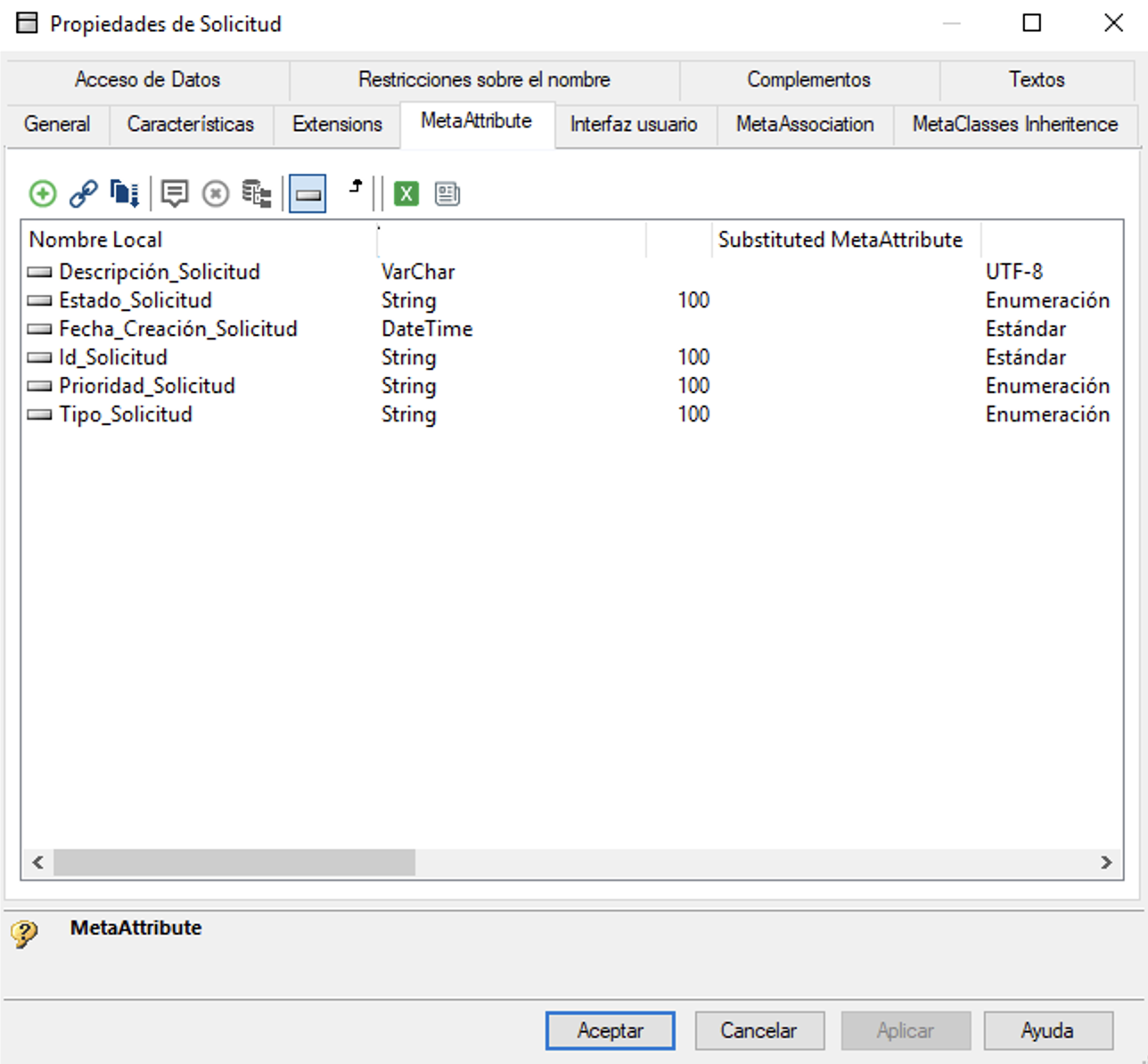
Task: Select the Extensions tab
Action: click(337, 124)
